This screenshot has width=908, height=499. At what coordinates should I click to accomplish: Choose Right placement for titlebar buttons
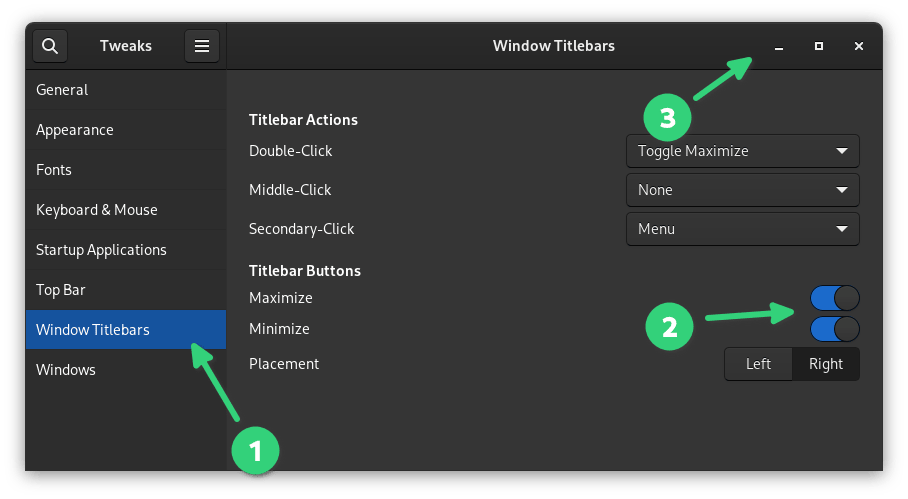pyautogui.click(x=826, y=364)
